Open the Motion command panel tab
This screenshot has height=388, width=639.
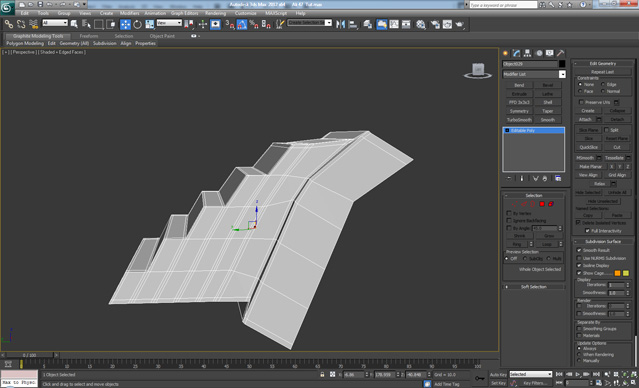tap(539, 53)
